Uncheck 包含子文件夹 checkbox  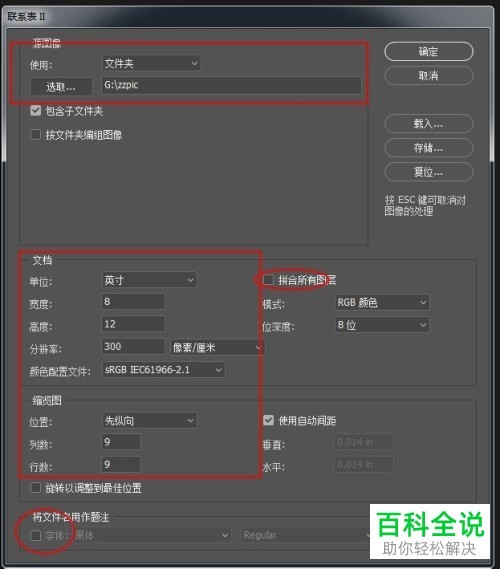(x=36, y=110)
